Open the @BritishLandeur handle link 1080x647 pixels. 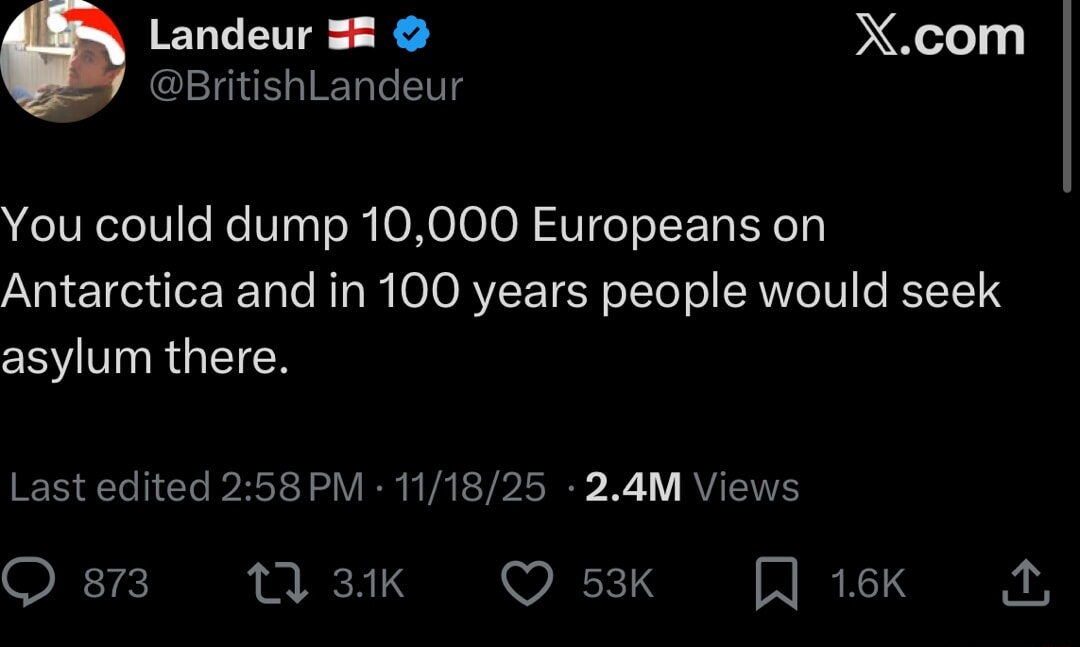(305, 87)
